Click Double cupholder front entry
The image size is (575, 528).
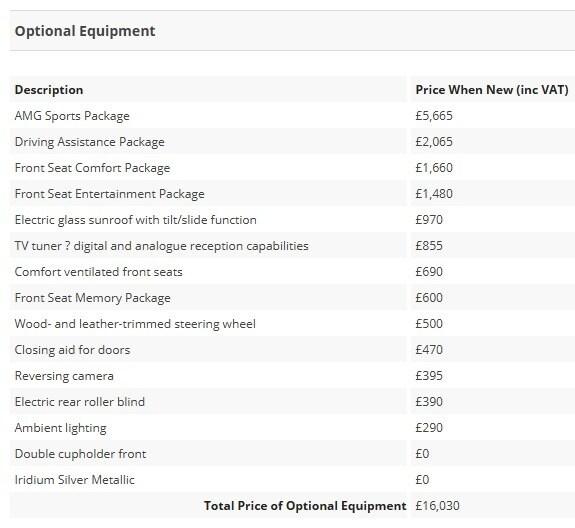tap(80, 454)
